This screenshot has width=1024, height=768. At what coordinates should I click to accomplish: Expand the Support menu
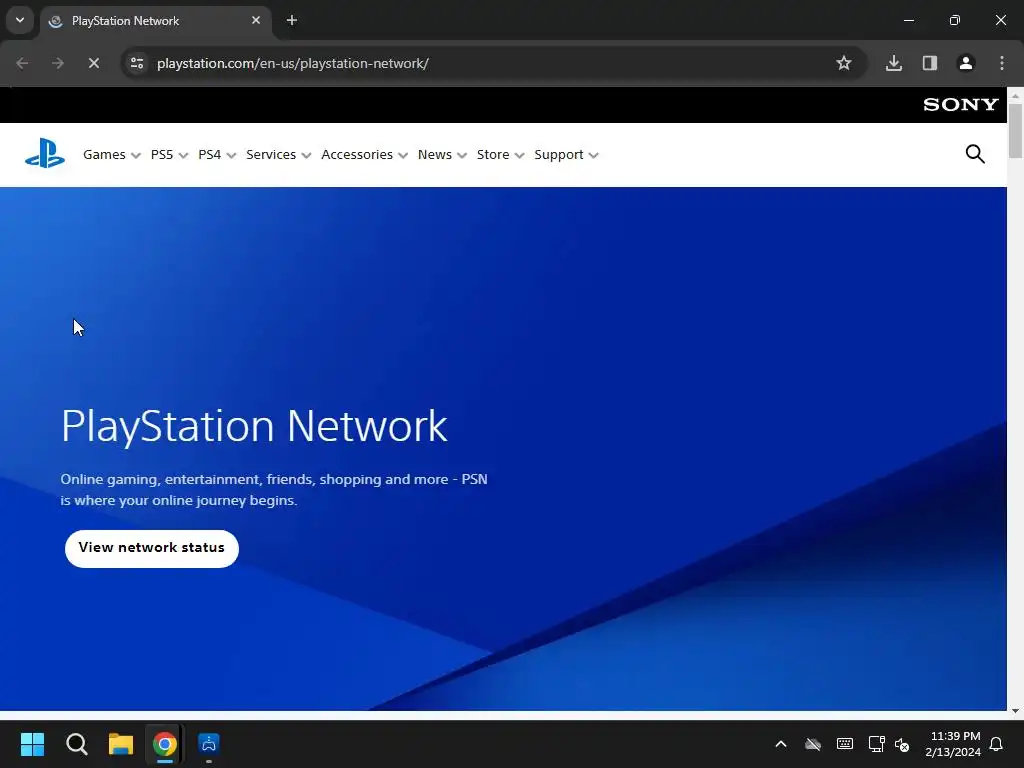click(x=566, y=155)
